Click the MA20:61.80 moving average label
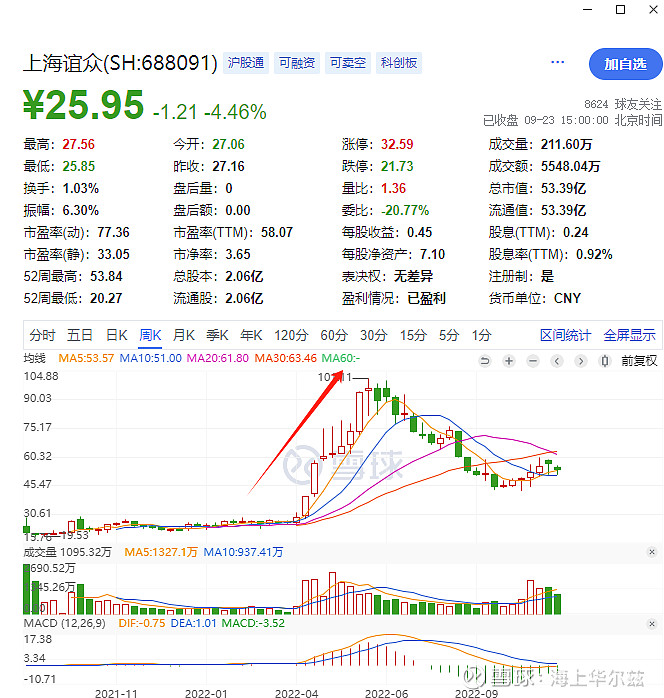664x698 pixels. click(218, 358)
